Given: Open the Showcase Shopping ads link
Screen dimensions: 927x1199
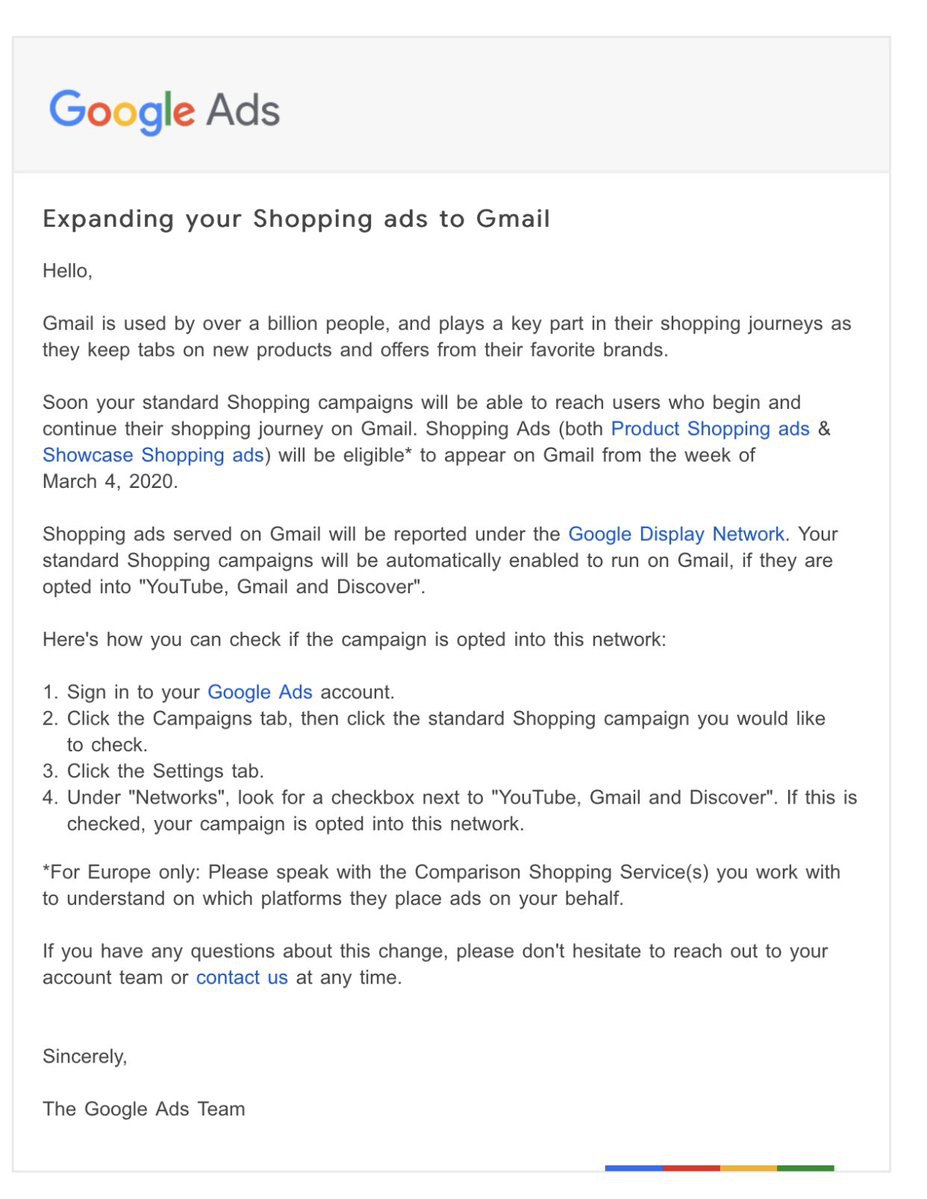Looking at the screenshot, I should tap(153, 455).
